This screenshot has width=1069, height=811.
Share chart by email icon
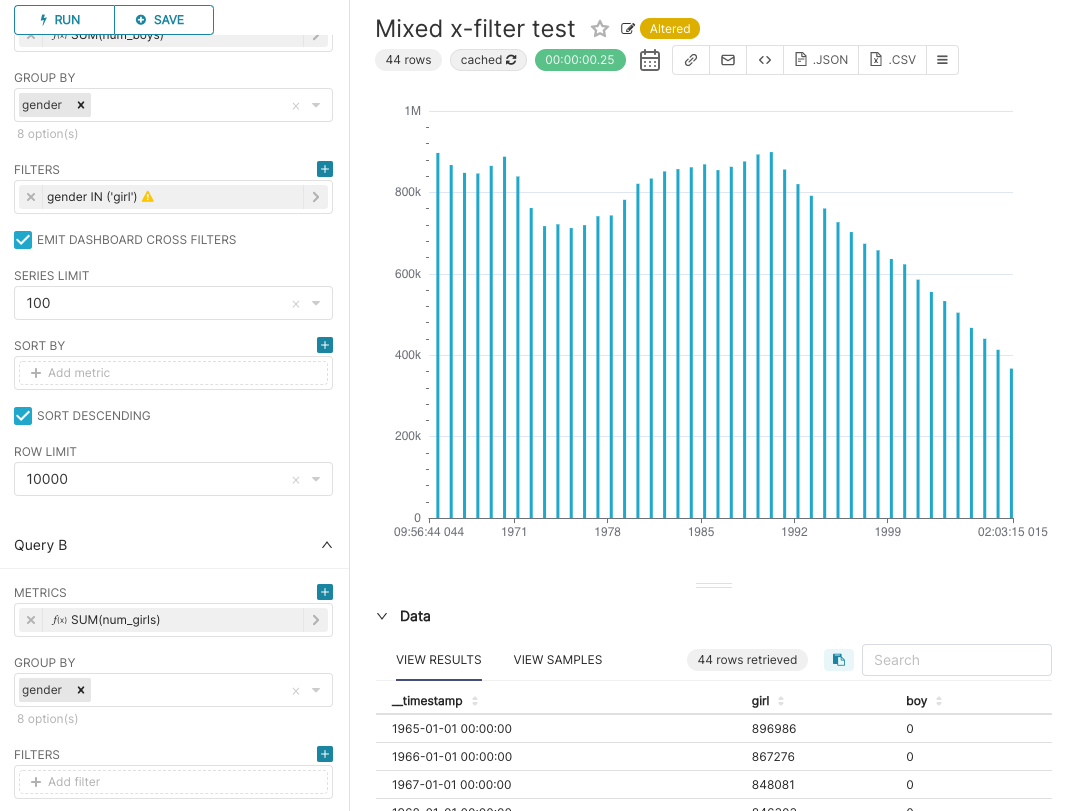click(x=728, y=60)
